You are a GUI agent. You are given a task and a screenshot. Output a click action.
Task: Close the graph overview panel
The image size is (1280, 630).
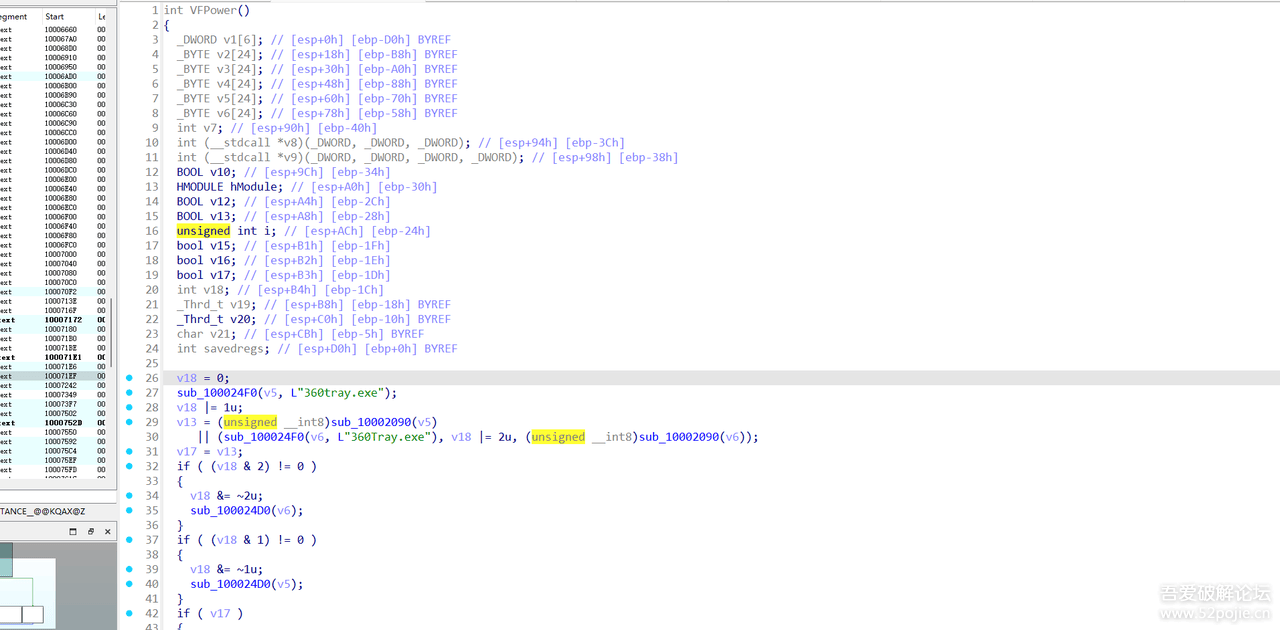[107, 531]
